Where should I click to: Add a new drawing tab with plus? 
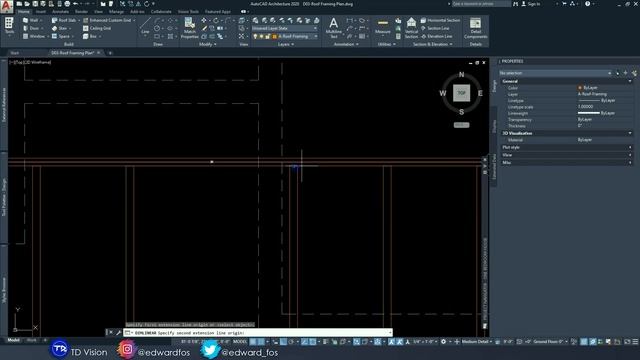click(x=110, y=53)
